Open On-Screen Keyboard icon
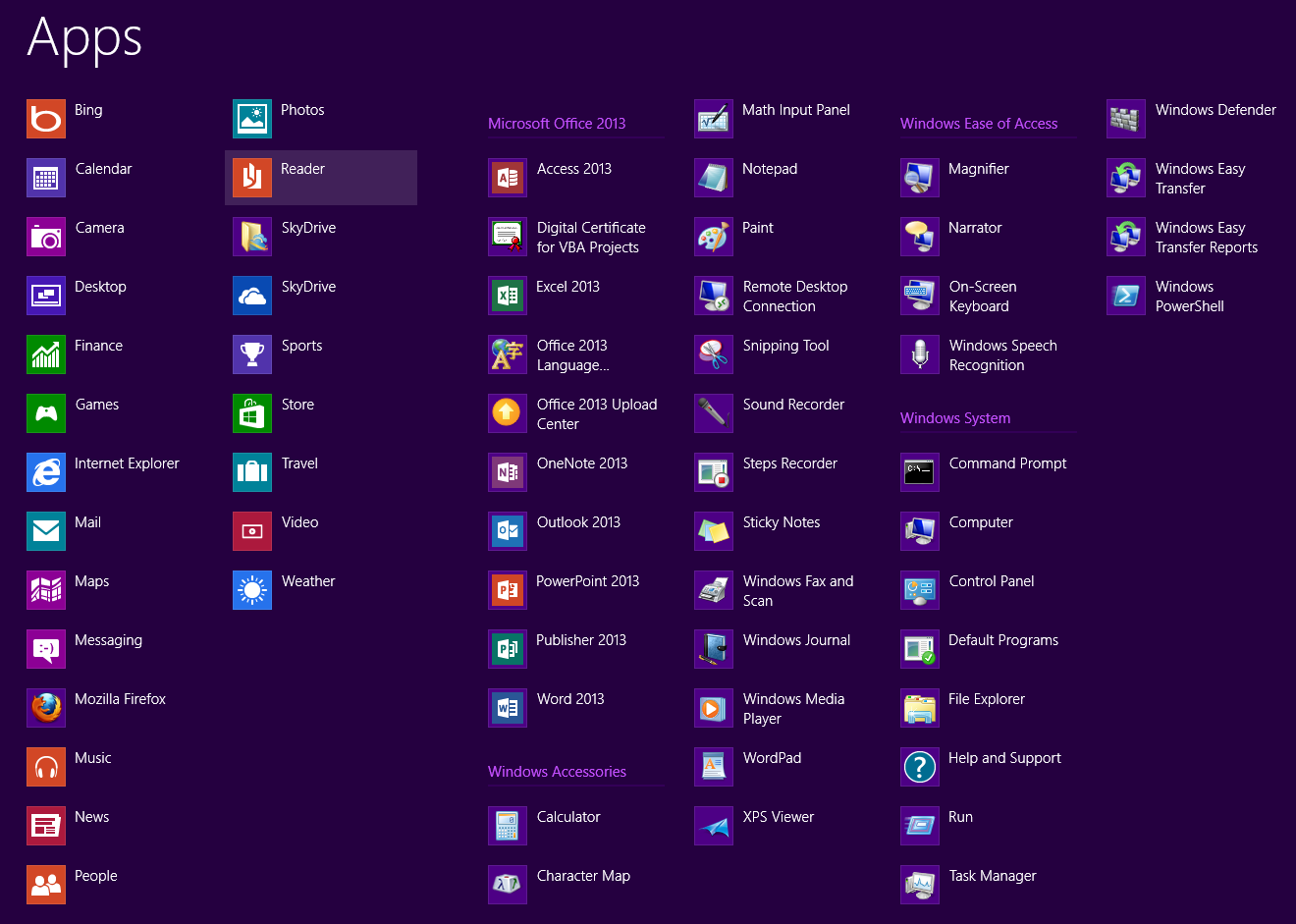 (920, 296)
